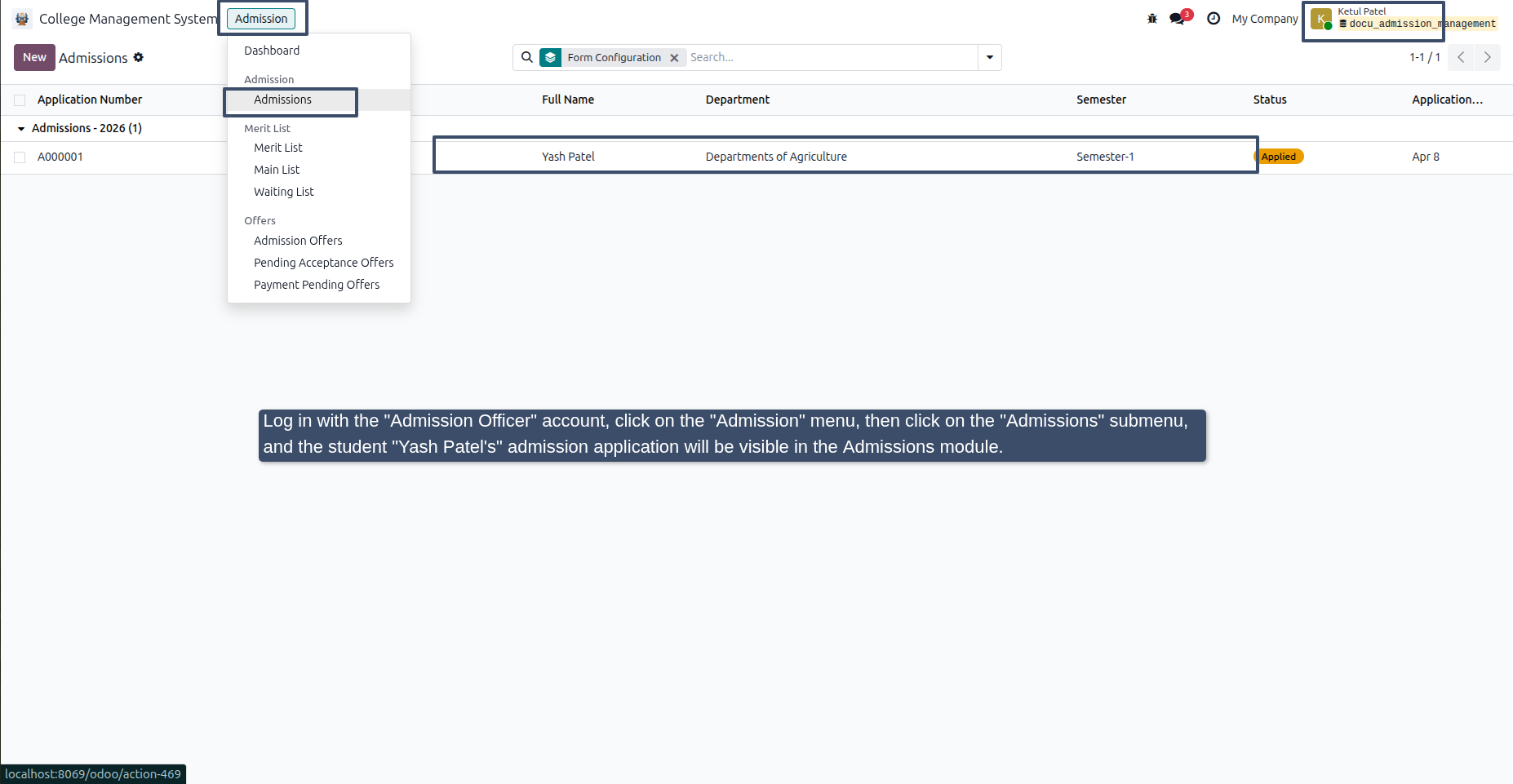Open the activities clock icon
The width and height of the screenshot is (1513, 784).
pos(1214,19)
